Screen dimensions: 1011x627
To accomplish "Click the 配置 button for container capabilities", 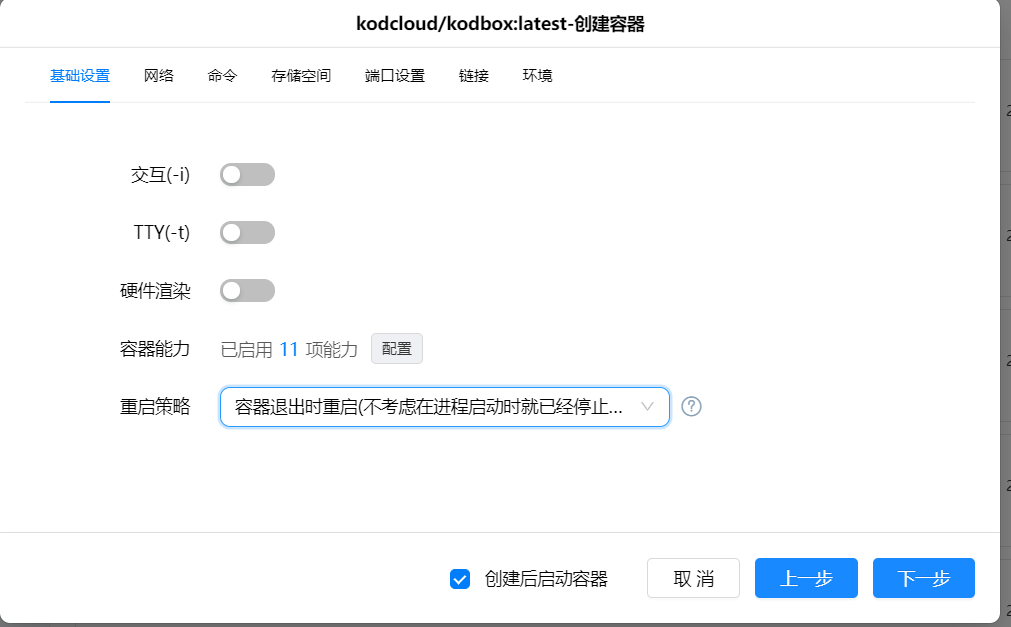I will coord(397,349).
